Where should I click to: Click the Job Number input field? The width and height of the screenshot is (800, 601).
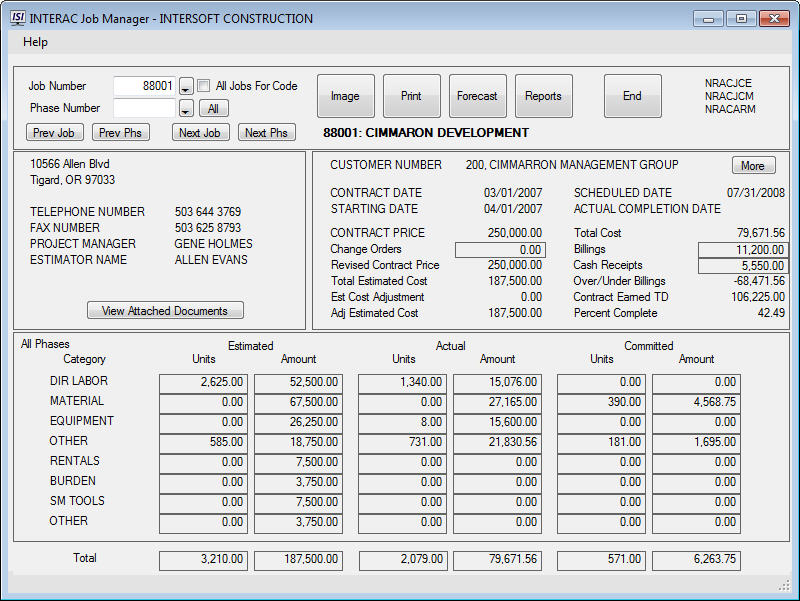(x=144, y=86)
